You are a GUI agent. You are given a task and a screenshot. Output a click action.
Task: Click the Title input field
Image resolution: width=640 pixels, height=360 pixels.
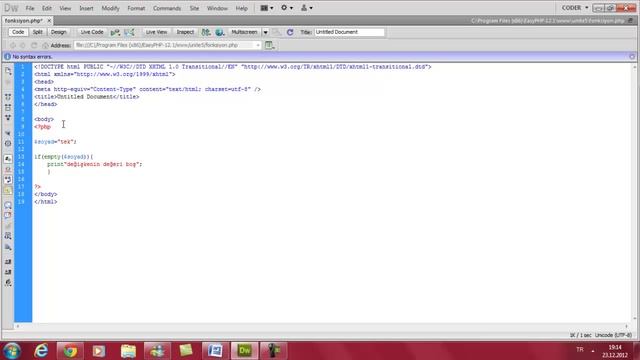pyautogui.click(x=349, y=32)
